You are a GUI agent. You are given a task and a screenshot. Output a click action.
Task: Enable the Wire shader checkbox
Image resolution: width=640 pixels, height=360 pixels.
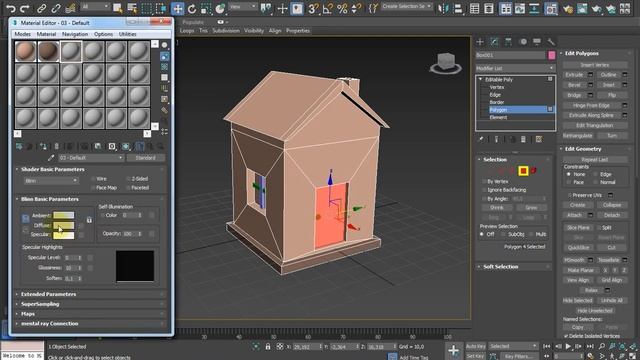pyautogui.click(x=93, y=179)
